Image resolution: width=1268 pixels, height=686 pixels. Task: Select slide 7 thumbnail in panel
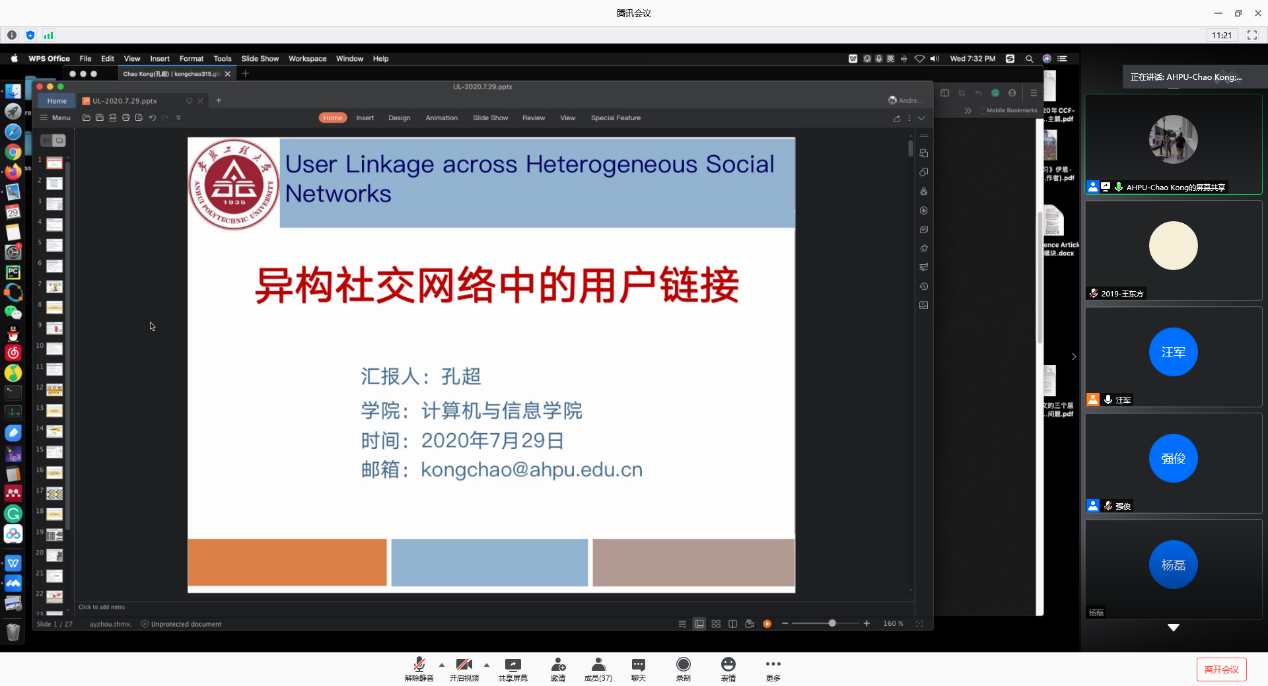tap(54, 287)
